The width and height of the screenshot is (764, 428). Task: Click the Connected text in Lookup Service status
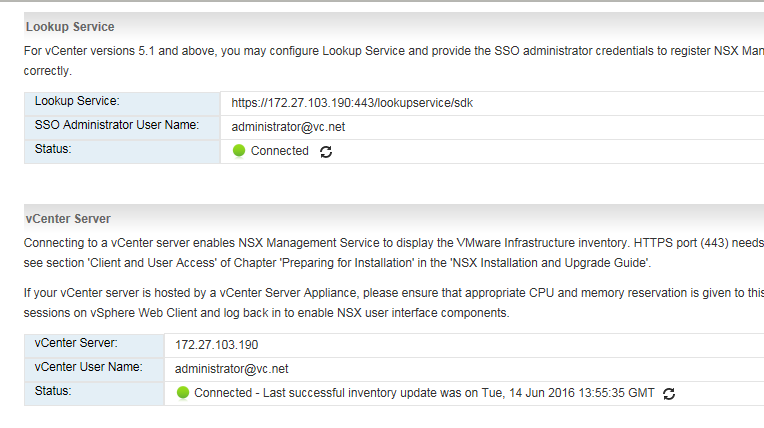point(280,151)
